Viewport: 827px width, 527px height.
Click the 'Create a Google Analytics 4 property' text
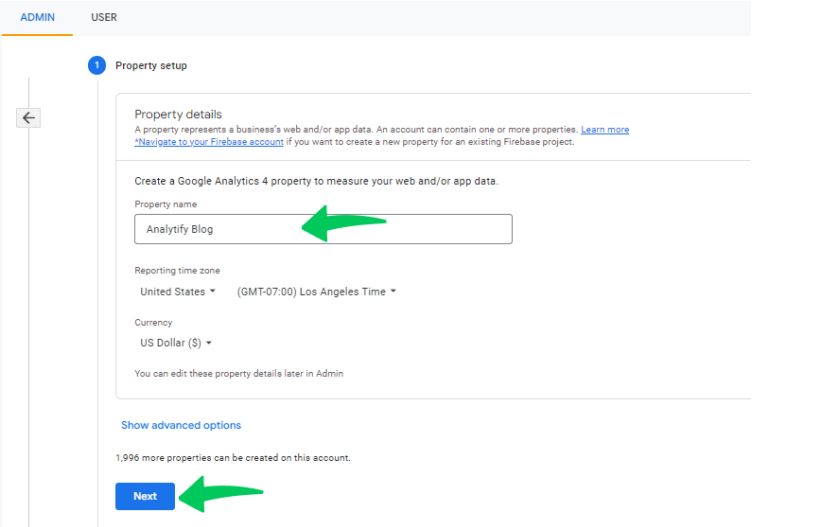[316, 181]
